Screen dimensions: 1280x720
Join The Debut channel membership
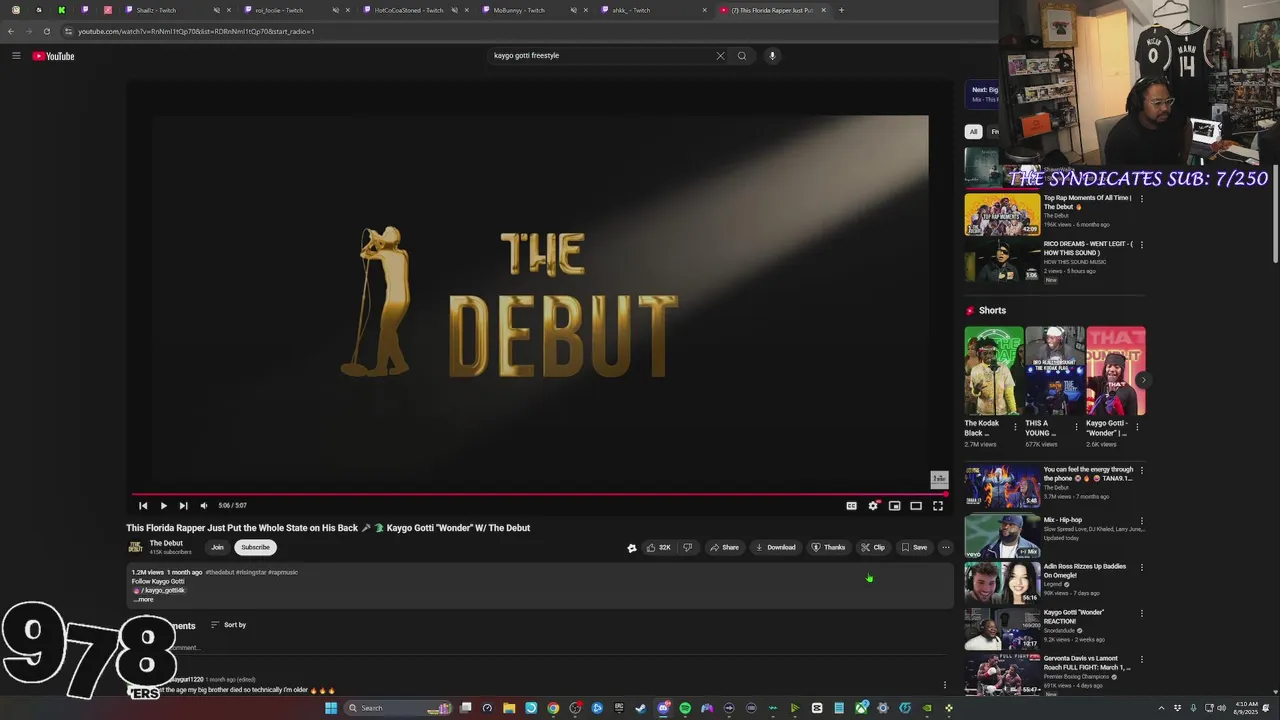217,547
